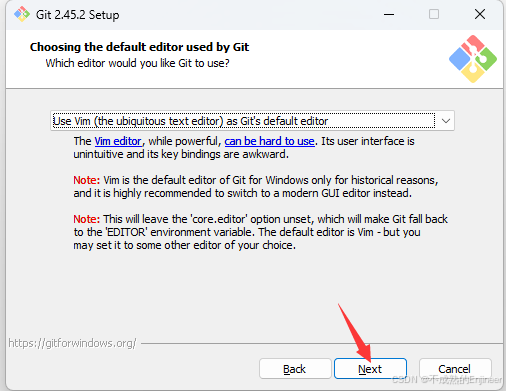Click the note about 'core.editor' option unset
The height and width of the screenshot is (391, 506).
[260, 232]
